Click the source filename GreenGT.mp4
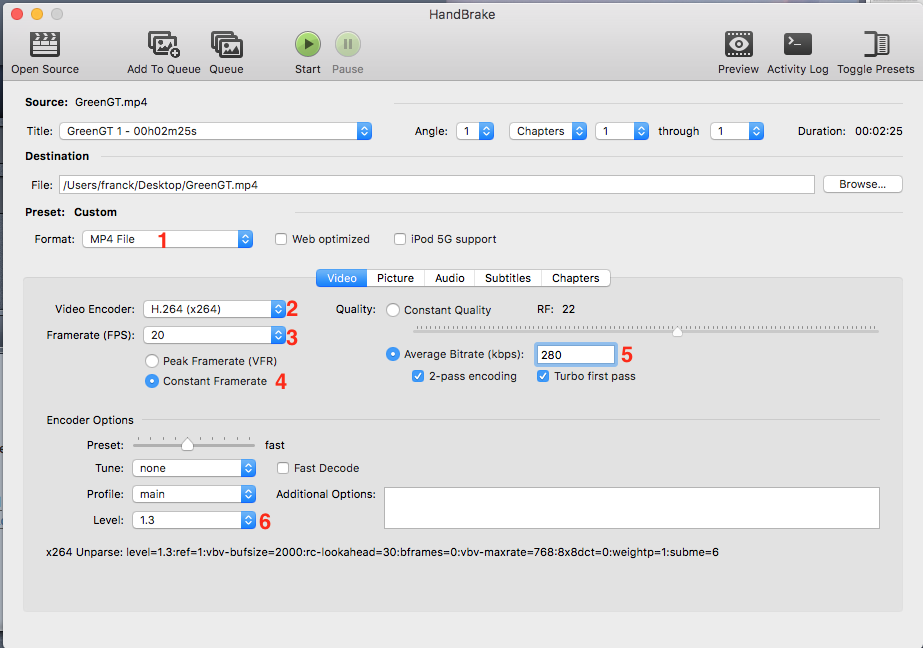This screenshot has width=923, height=648. coord(111,102)
